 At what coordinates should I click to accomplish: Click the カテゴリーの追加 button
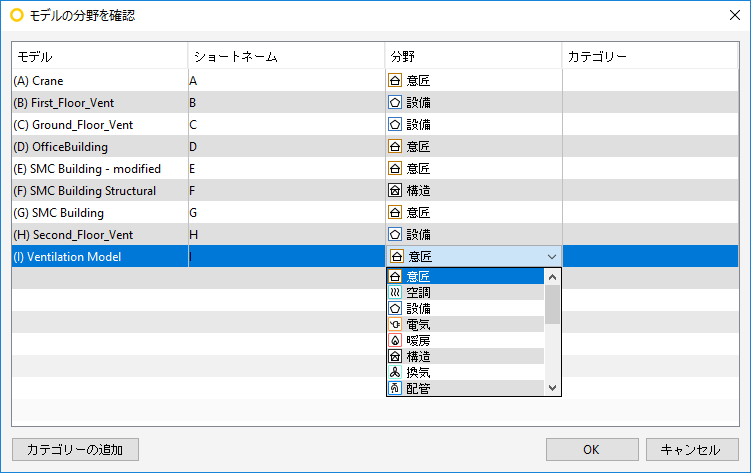point(75,450)
